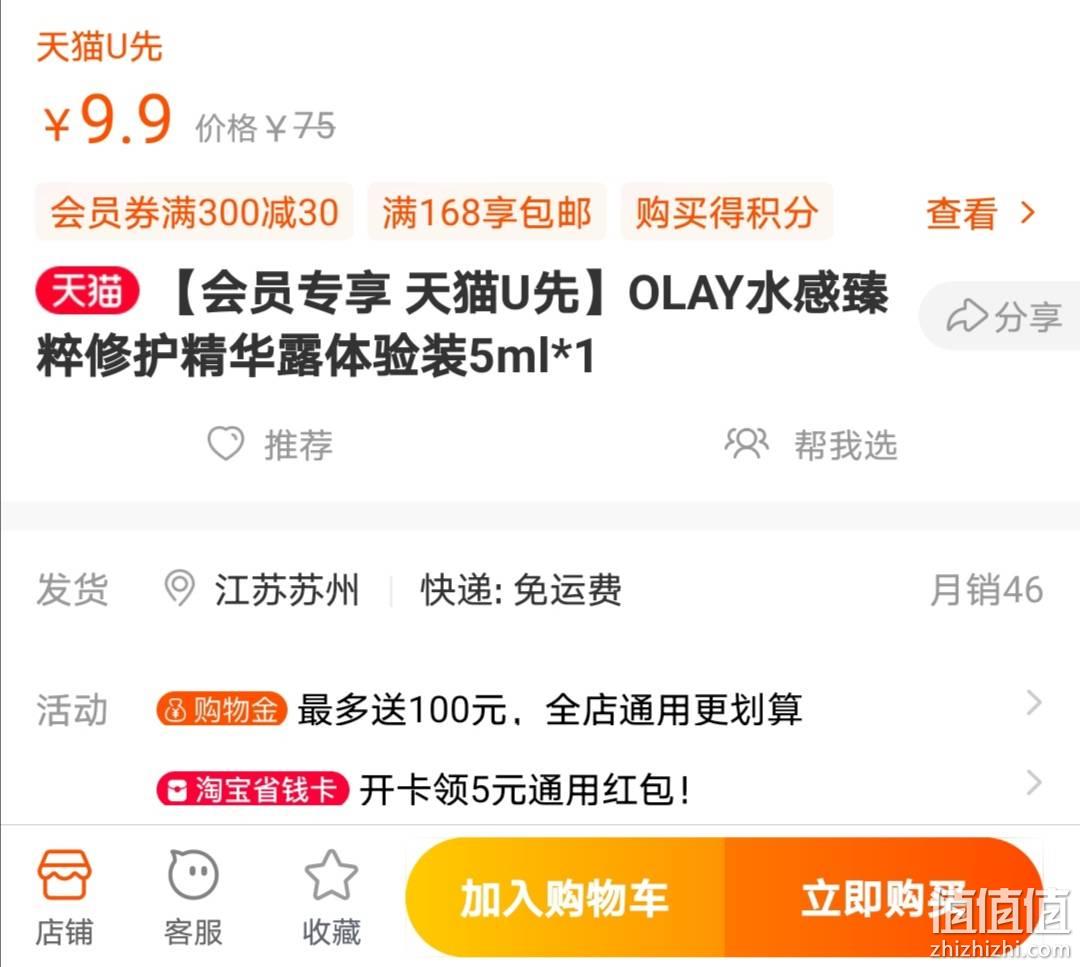Tap the 淘宝省钱卡 badge
1080x967 pixels.
[x=252, y=789]
